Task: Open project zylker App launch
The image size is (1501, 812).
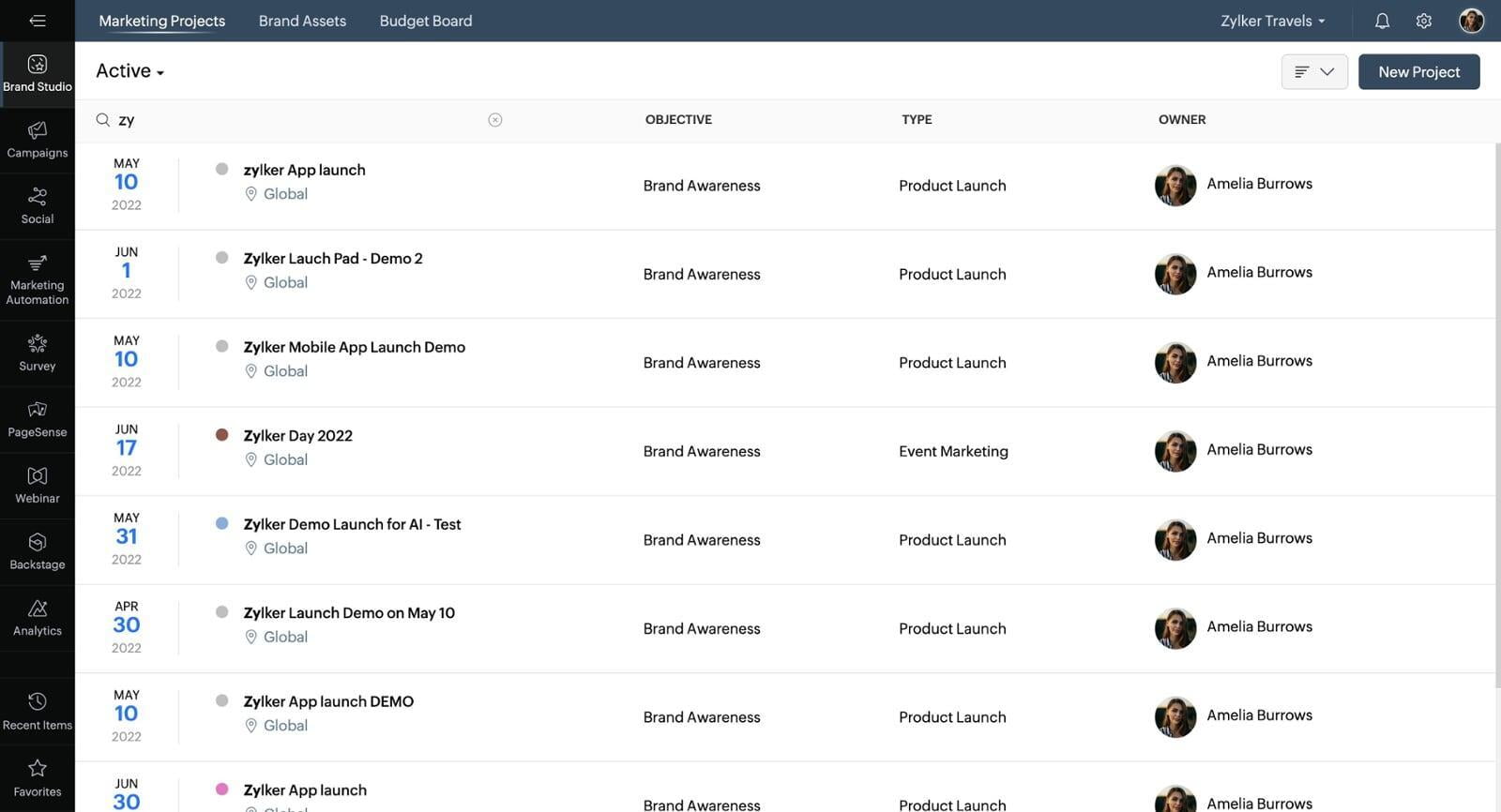Action: 305,170
